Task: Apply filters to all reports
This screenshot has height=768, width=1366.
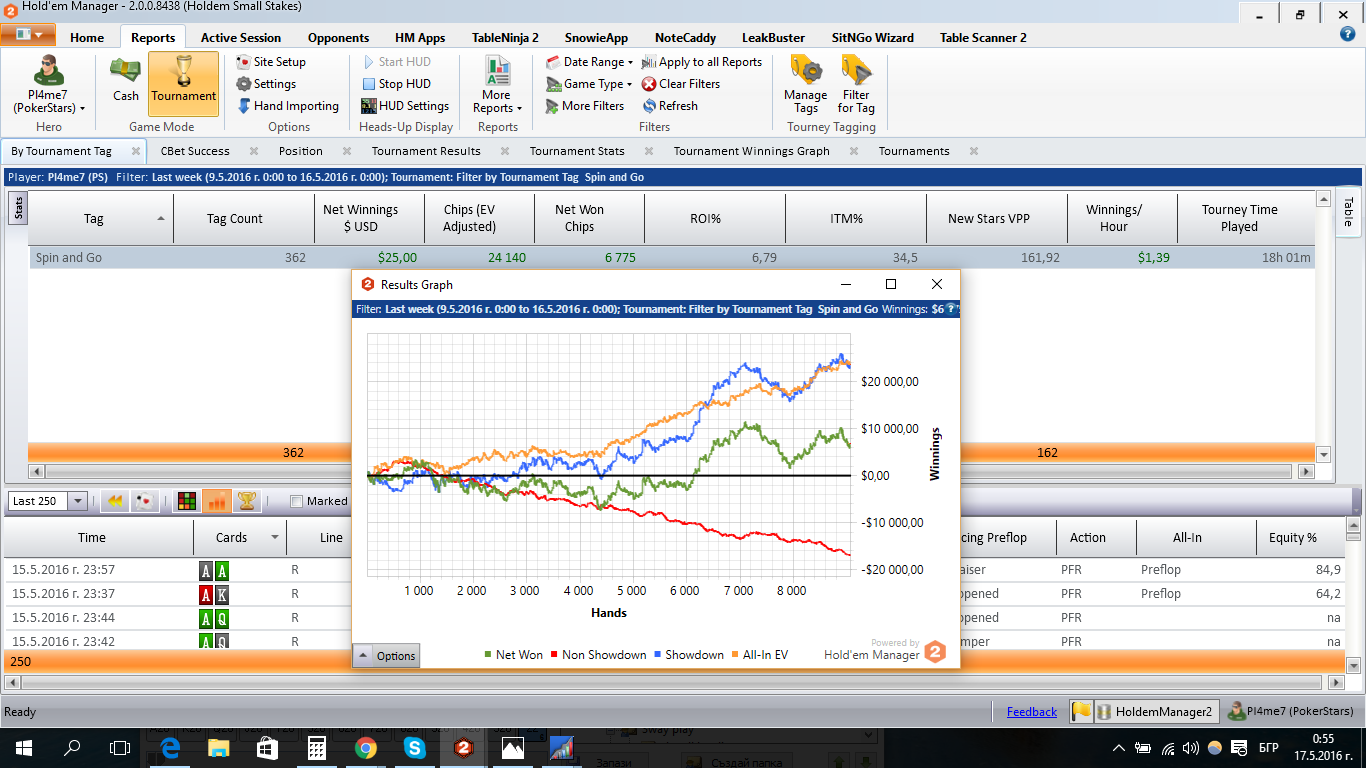Action: [x=702, y=62]
